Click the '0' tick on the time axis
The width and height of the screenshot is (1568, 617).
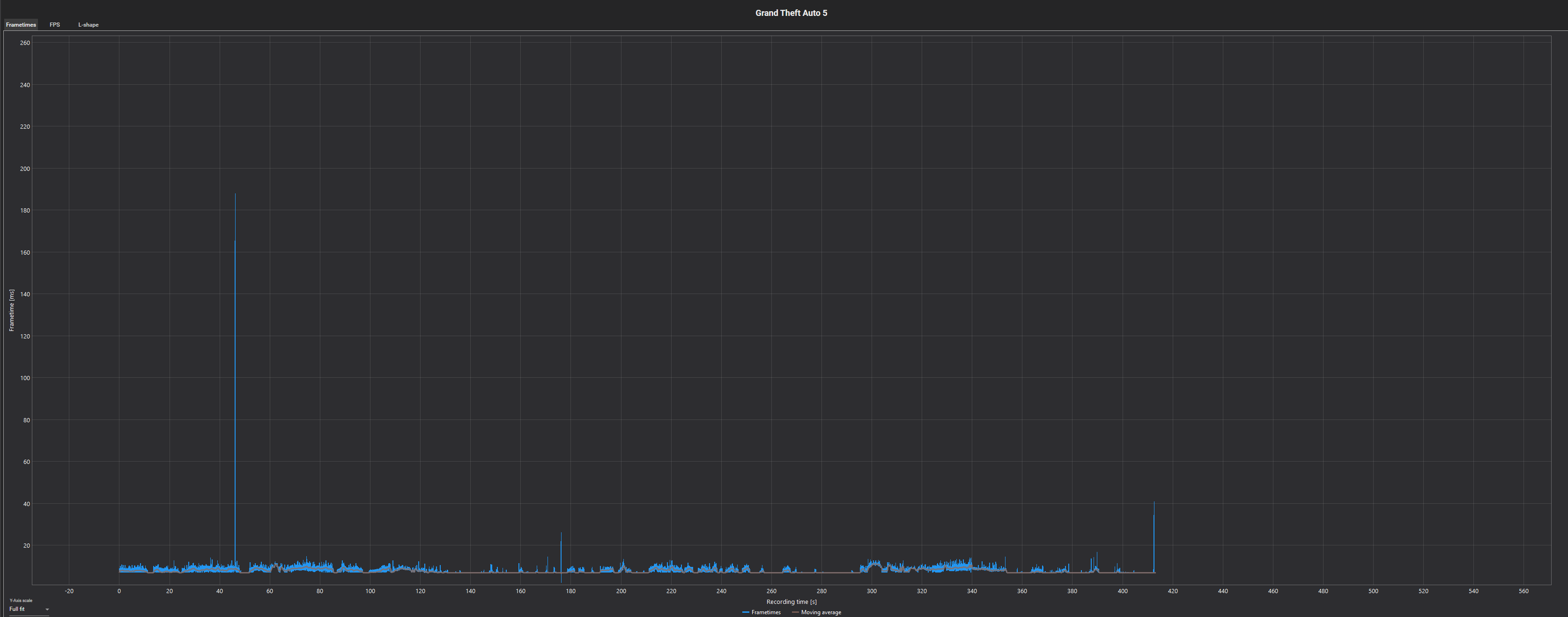click(x=118, y=591)
